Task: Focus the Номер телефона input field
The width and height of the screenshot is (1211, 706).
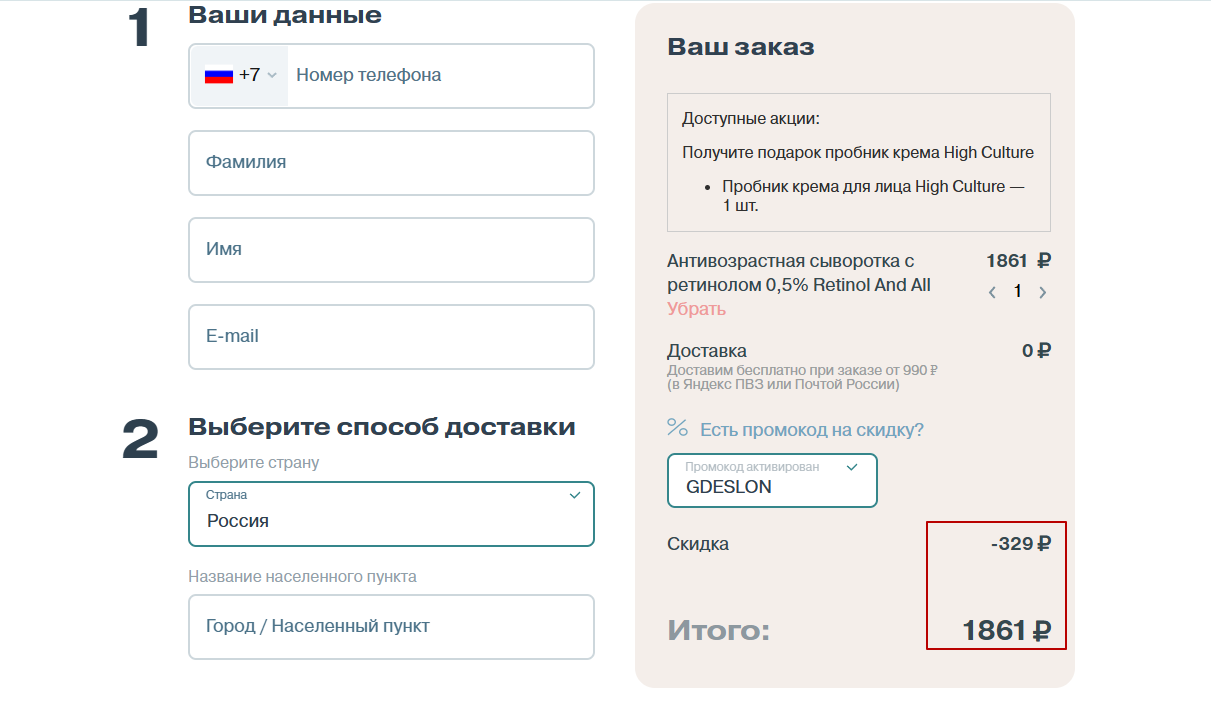Action: click(440, 75)
